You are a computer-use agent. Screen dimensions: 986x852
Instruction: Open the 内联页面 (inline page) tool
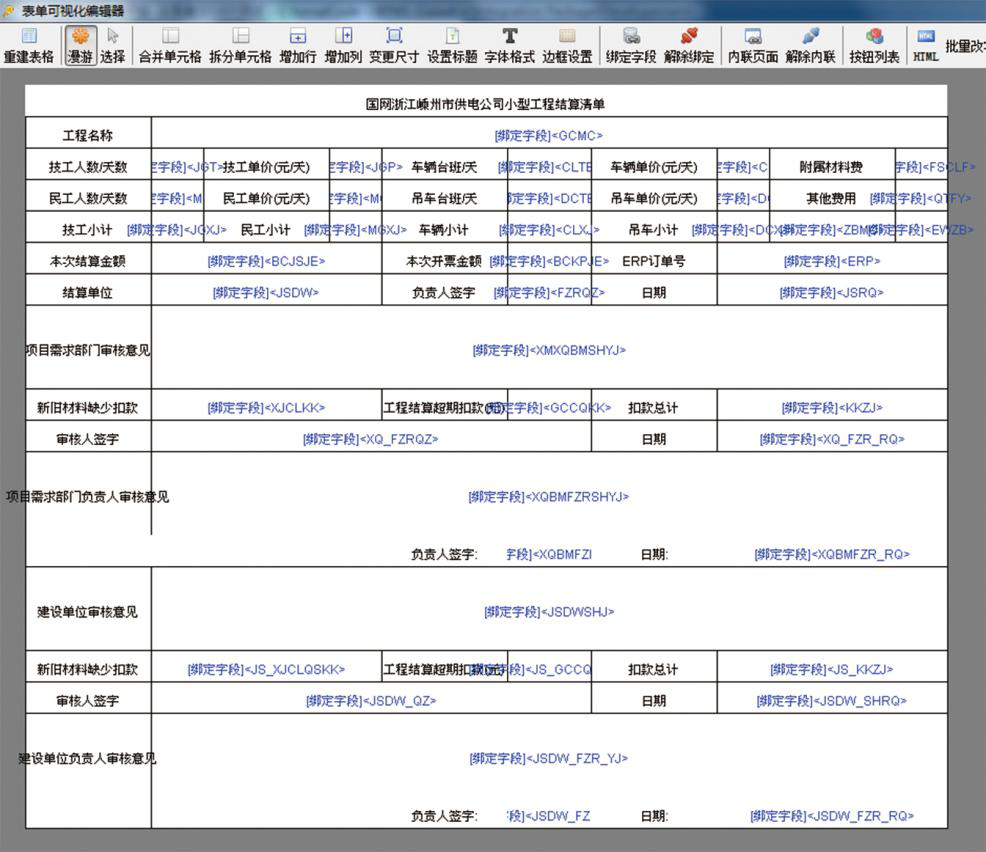point(753,46)
